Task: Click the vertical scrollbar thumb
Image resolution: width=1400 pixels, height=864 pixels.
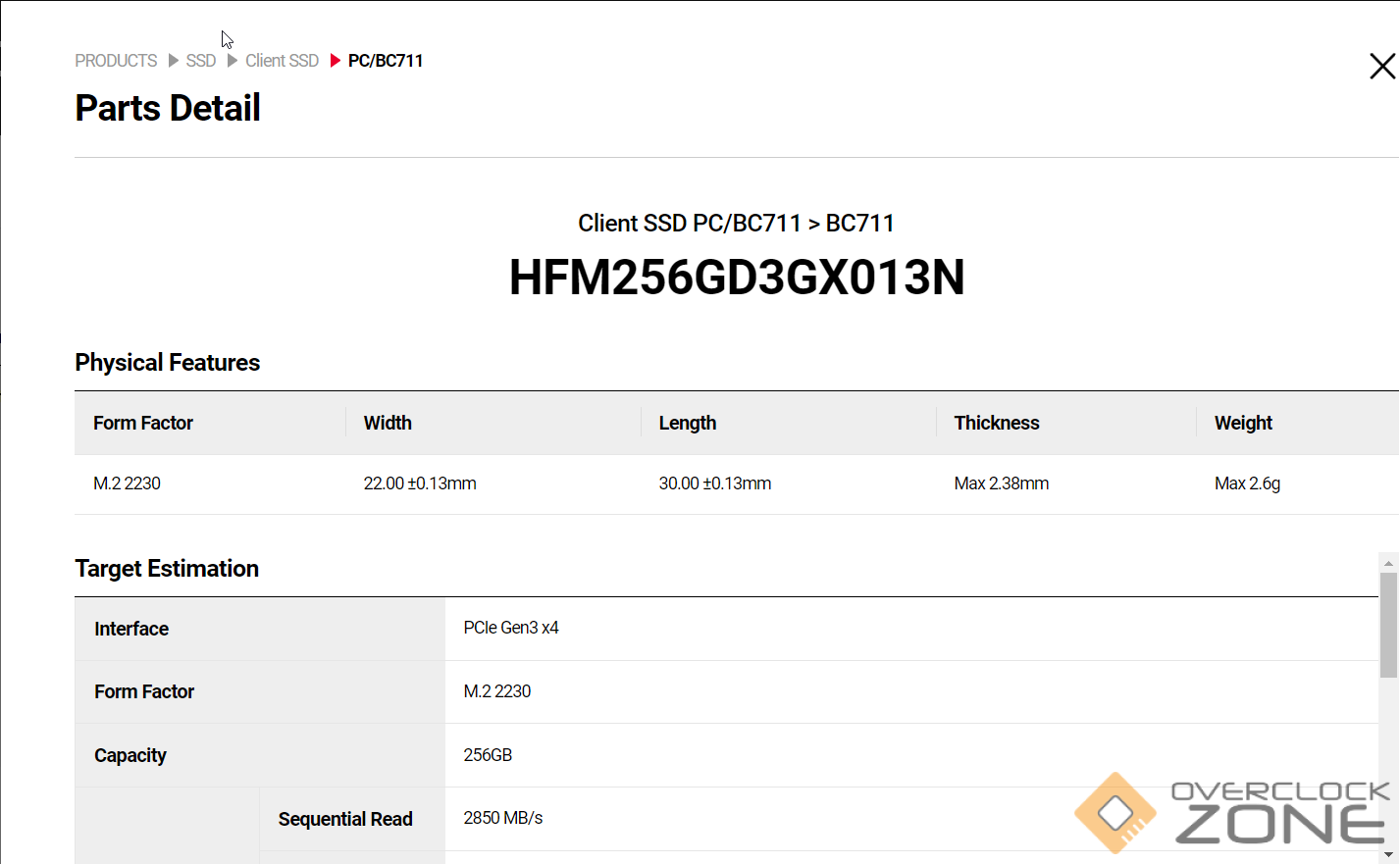Action: (x=1388, y=626)
